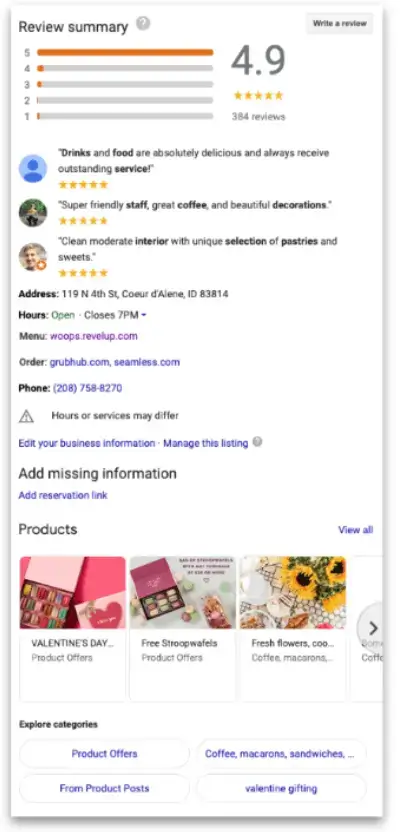Select the Product Offers category chip
This screenshot has height=832, width=402.
(x=104, y=753)
